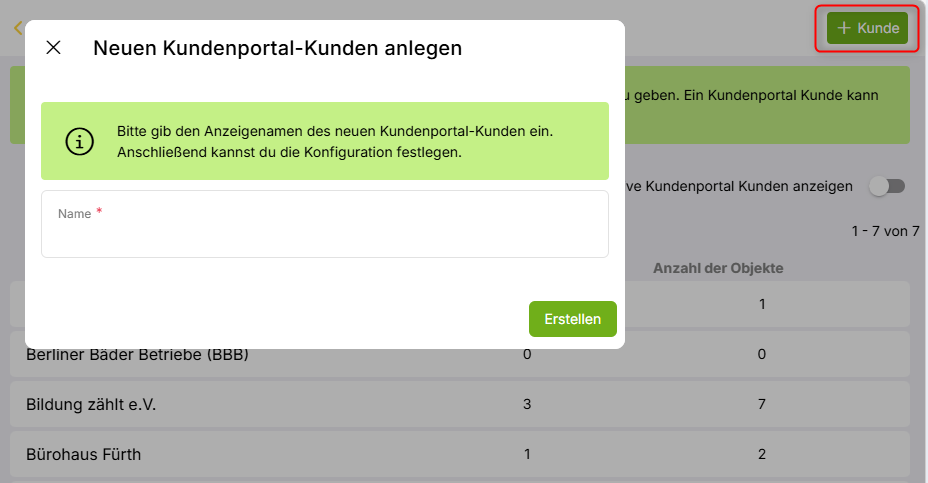The width and height of the screenshot is (928, 483).
Task: Open the Bürohaus Fürth entry
Action: [84, 454]
